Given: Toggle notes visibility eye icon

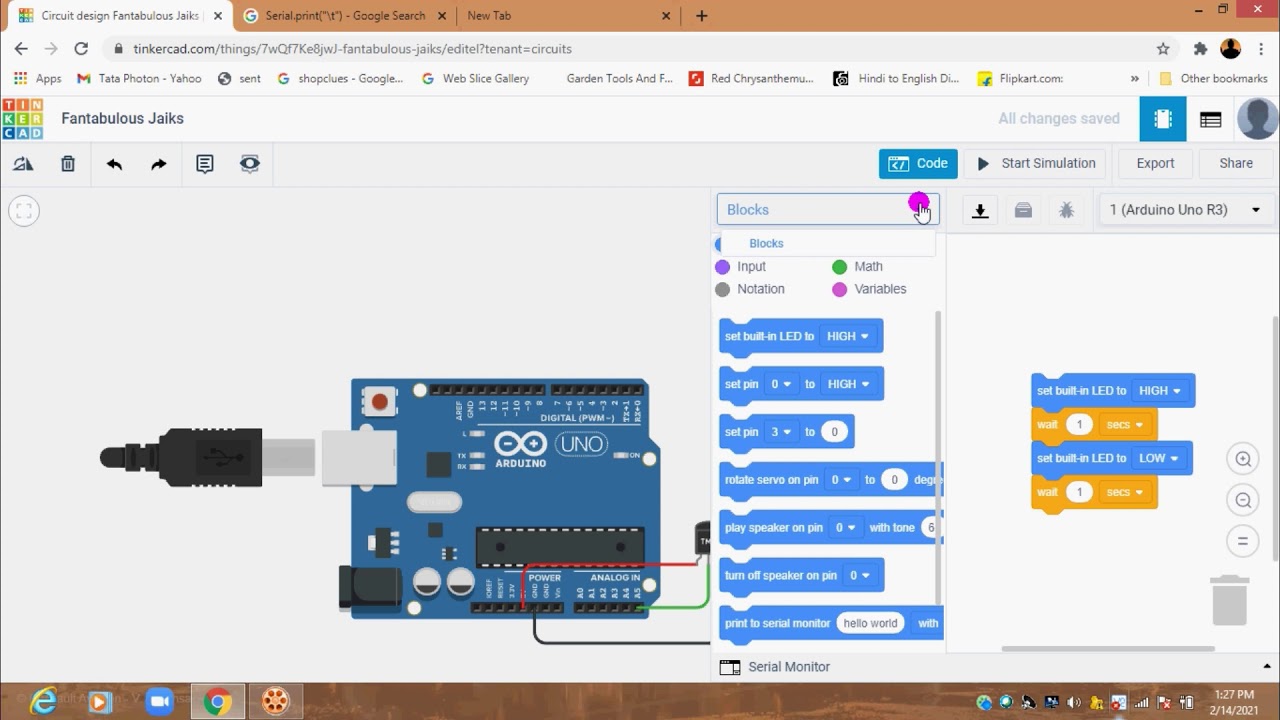Looking at the screenshot, I should (x=250, y=164).
